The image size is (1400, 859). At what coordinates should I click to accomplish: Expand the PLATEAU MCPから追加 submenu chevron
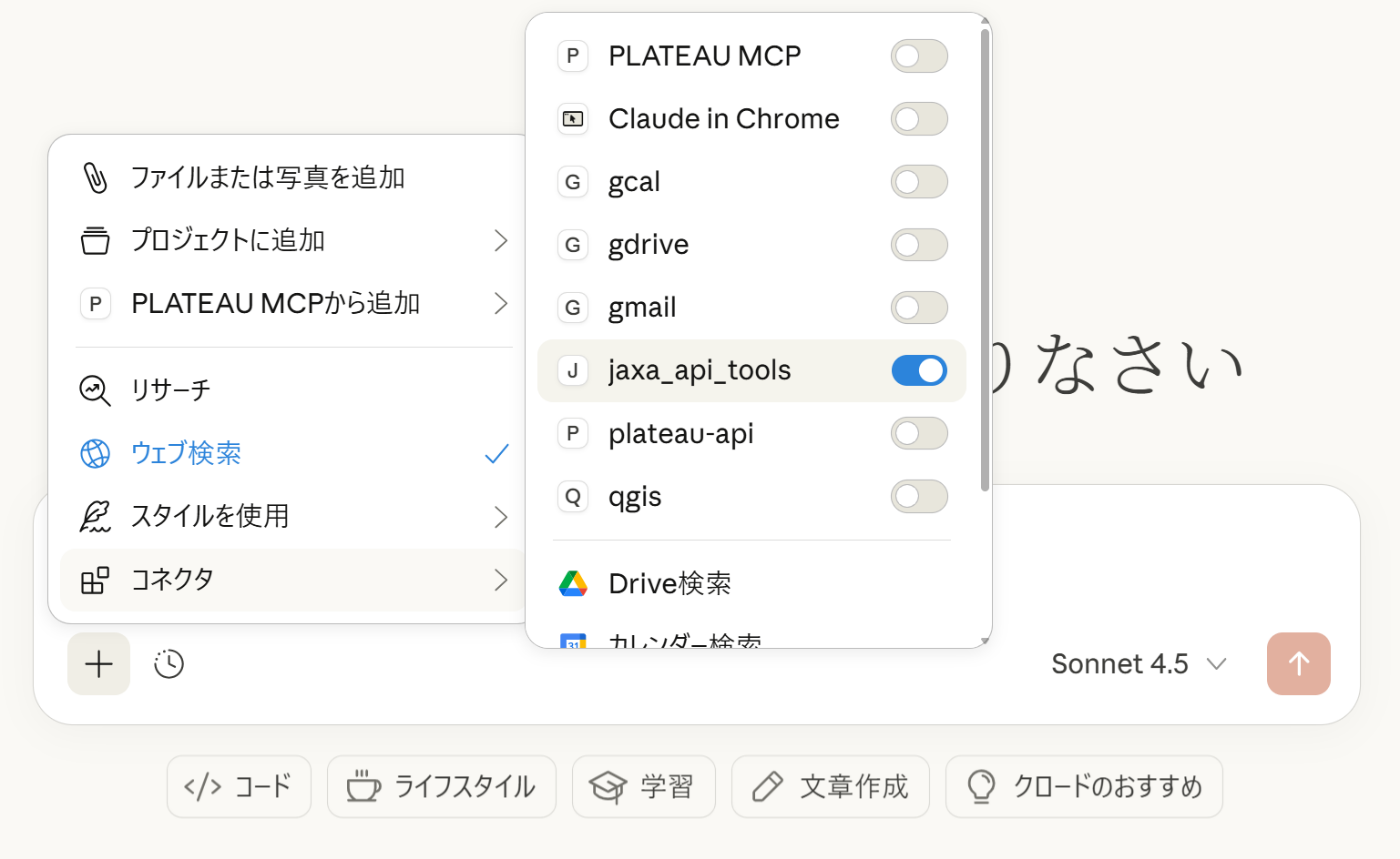tap(501, 303)
